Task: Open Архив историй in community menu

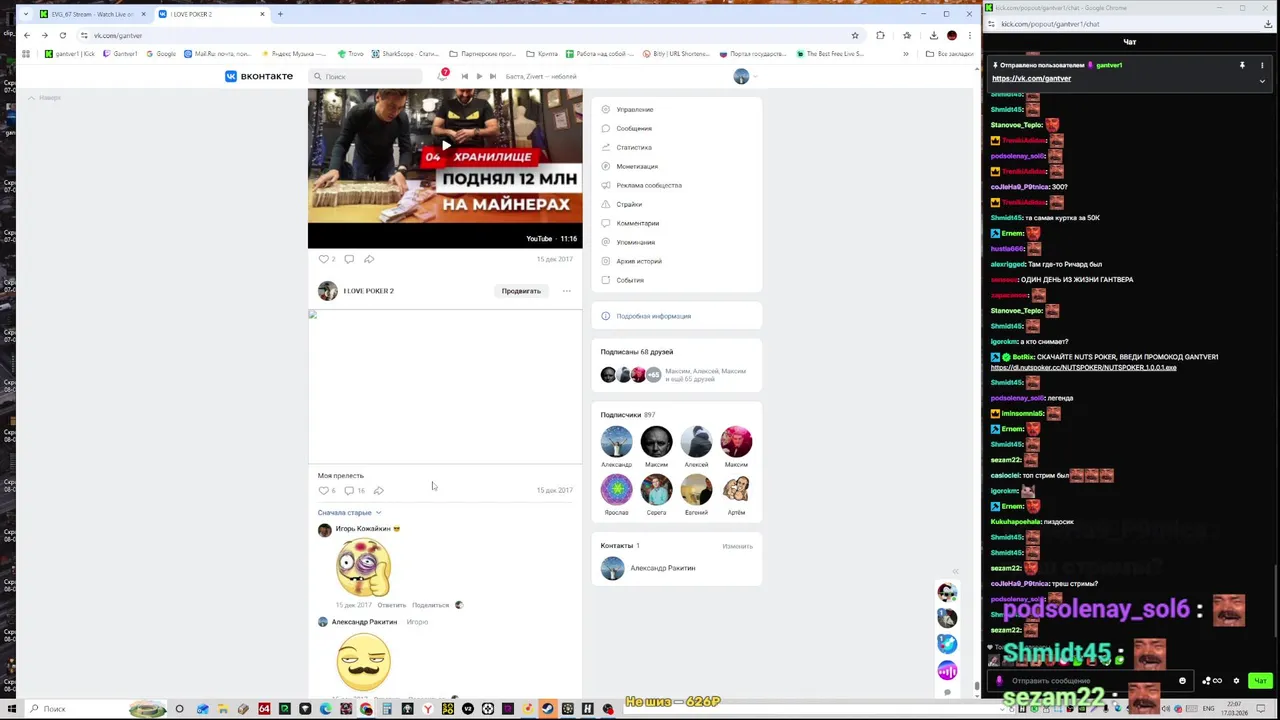Action: coord(639,262)
